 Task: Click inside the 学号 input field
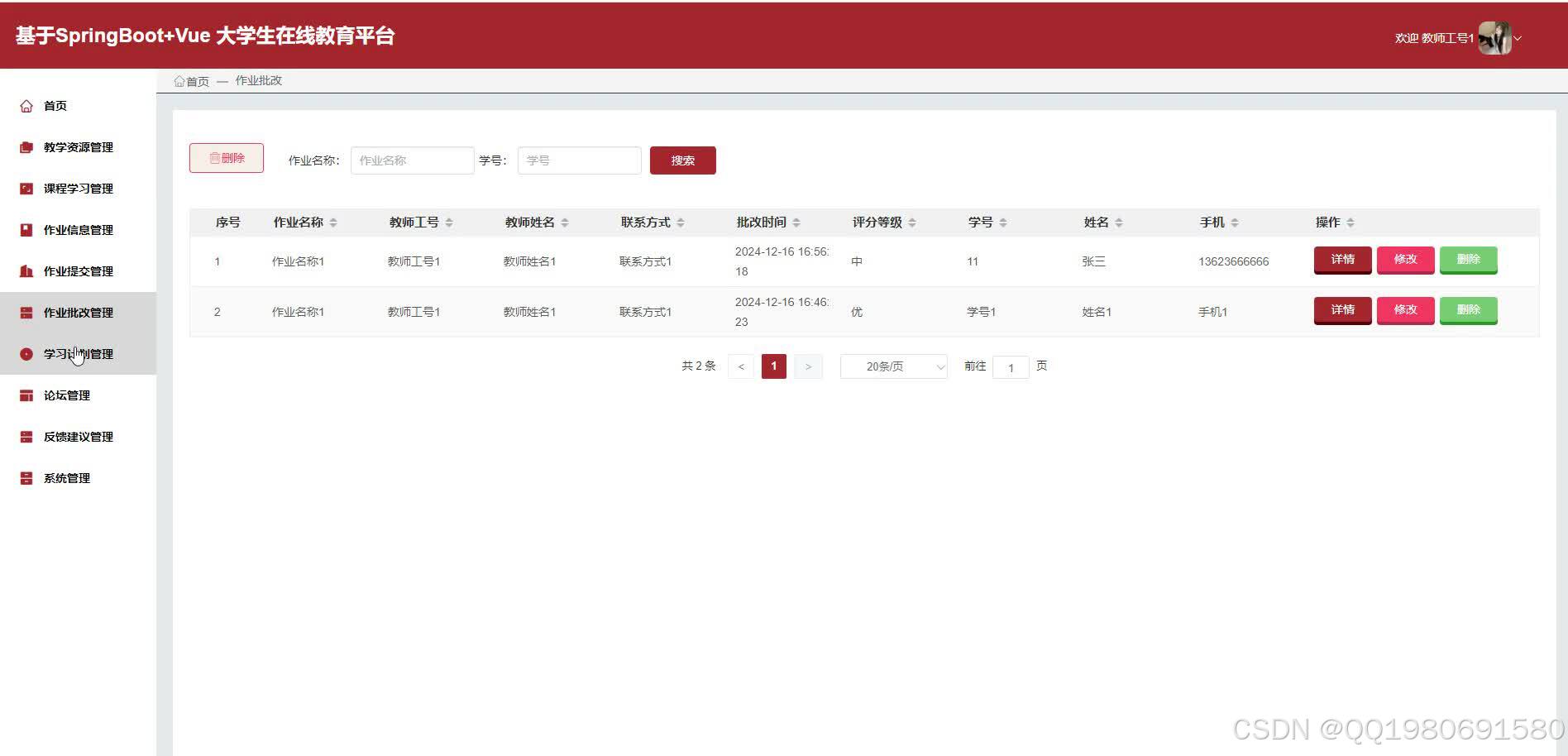coord(578,160)
